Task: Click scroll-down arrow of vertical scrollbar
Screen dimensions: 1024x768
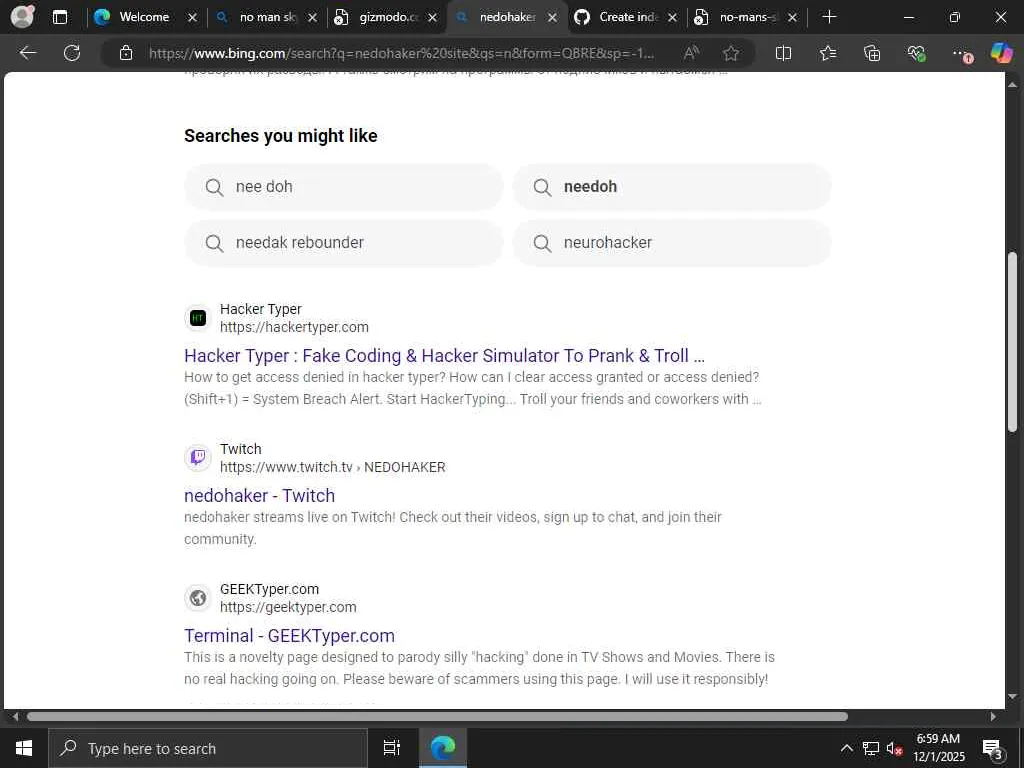Action: tap(1012, 696)
